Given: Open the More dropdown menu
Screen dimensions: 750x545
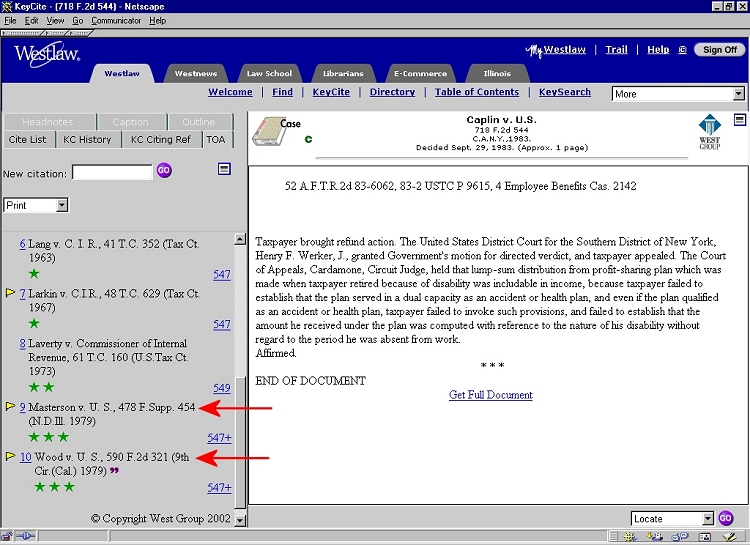Looking at the screenshot, I should 678,94.
